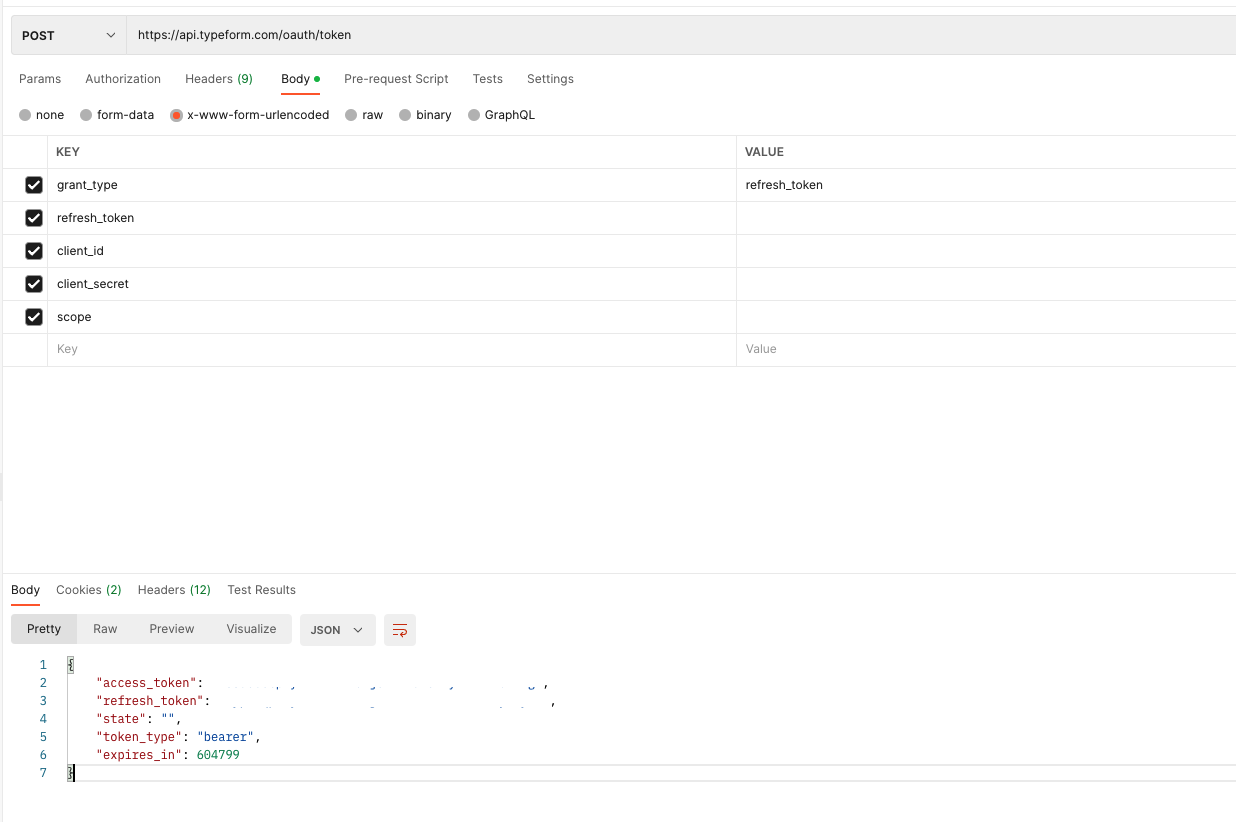
Task: Click the VALUE column header
Action: (x=765, y=152)
